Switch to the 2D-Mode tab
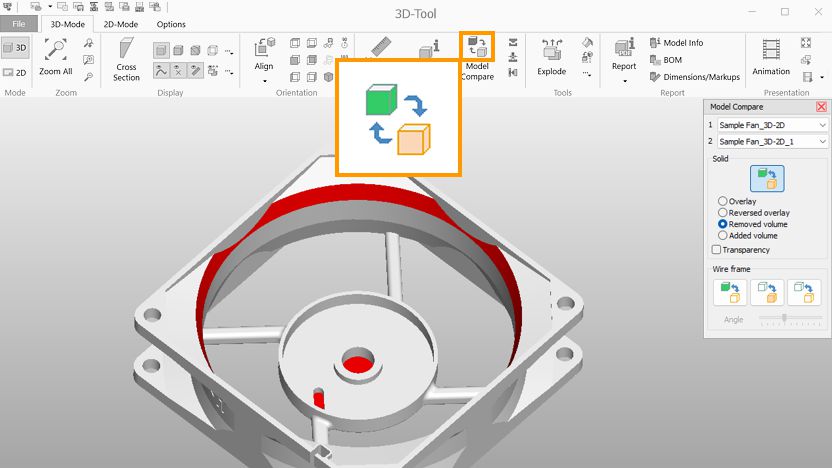The image size is (832, 468). 121,24
